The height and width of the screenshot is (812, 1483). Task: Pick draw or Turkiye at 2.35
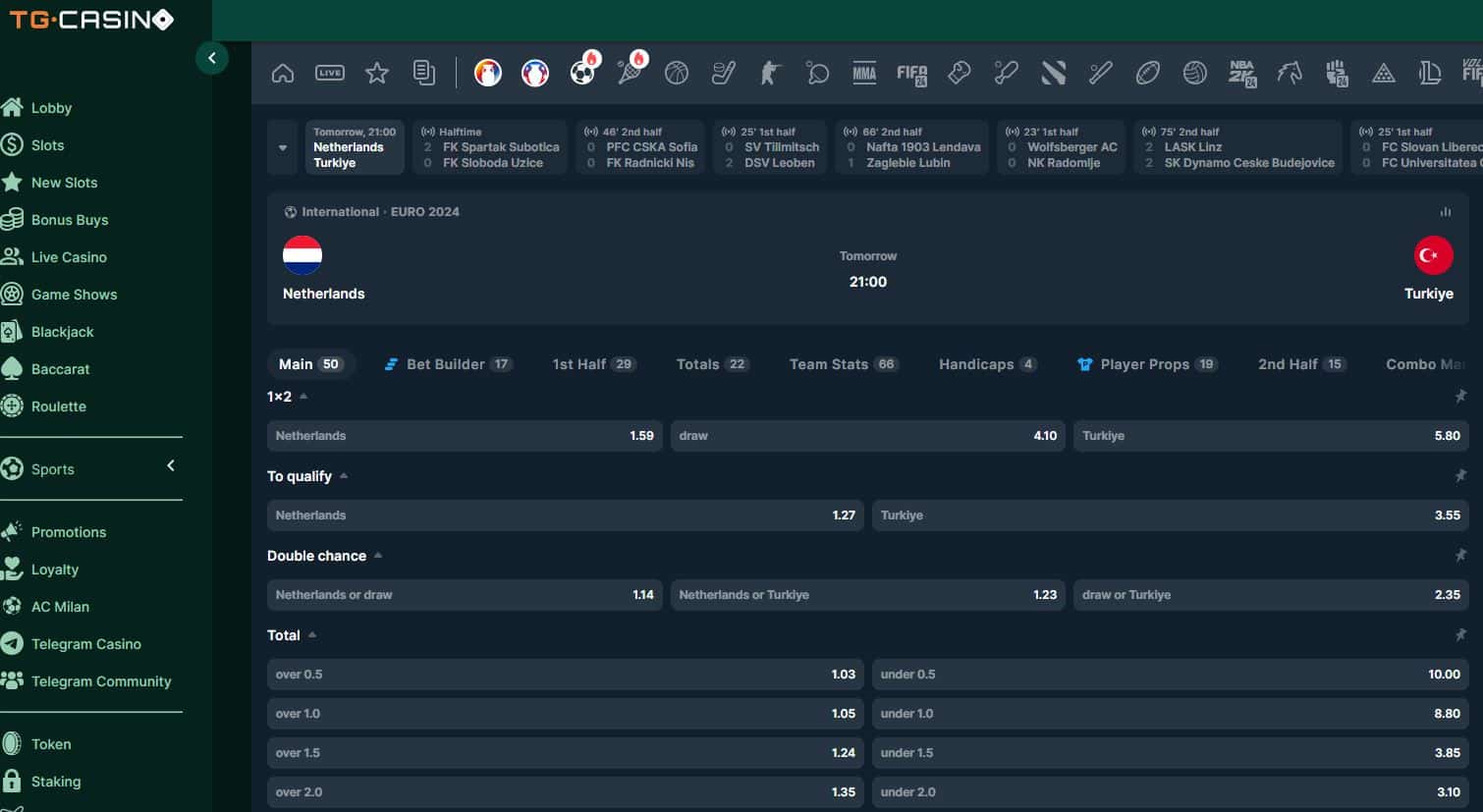click(1271, 595)
